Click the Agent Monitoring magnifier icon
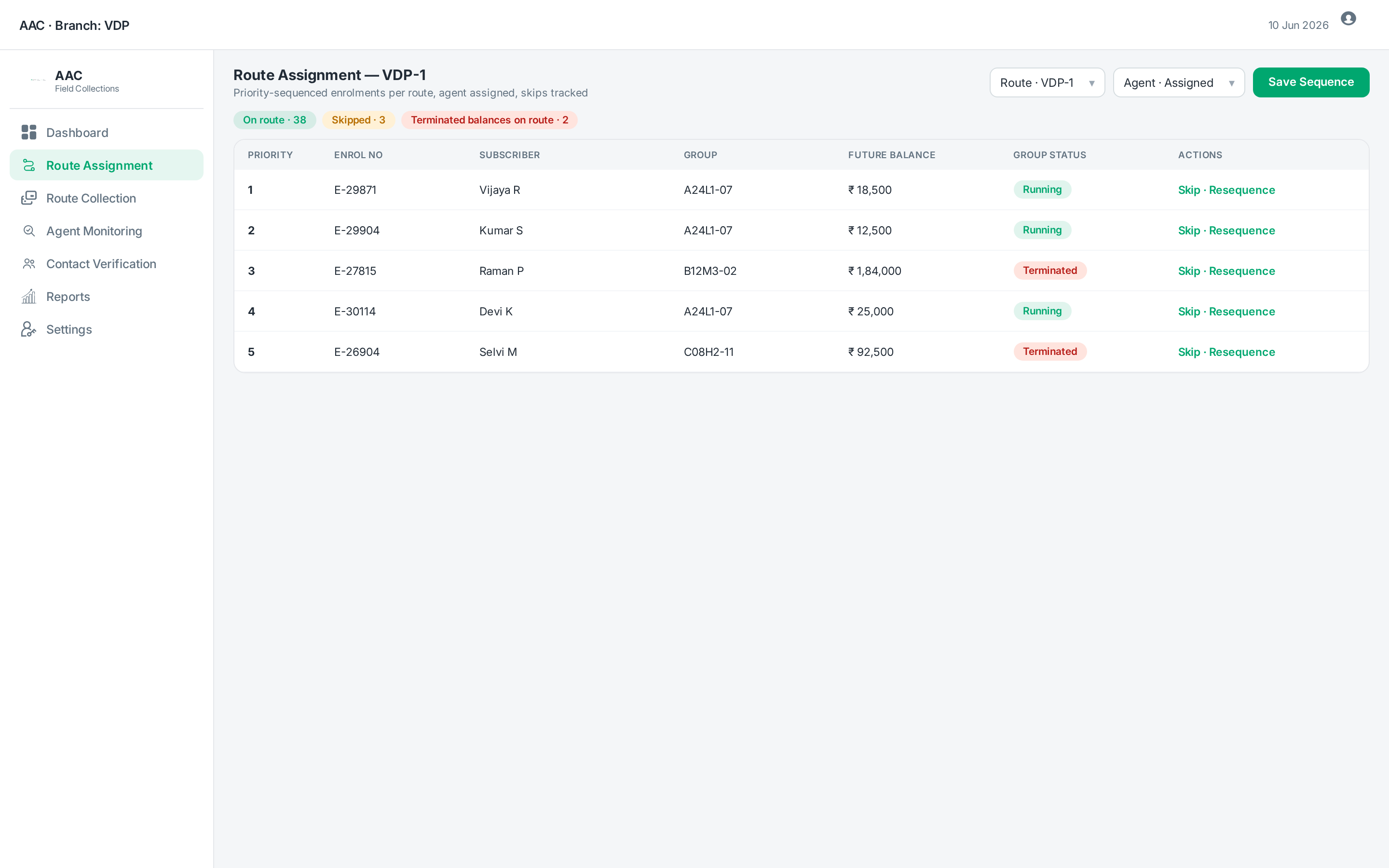Viewport: 1389px width, 868px height. pos(29,231)
